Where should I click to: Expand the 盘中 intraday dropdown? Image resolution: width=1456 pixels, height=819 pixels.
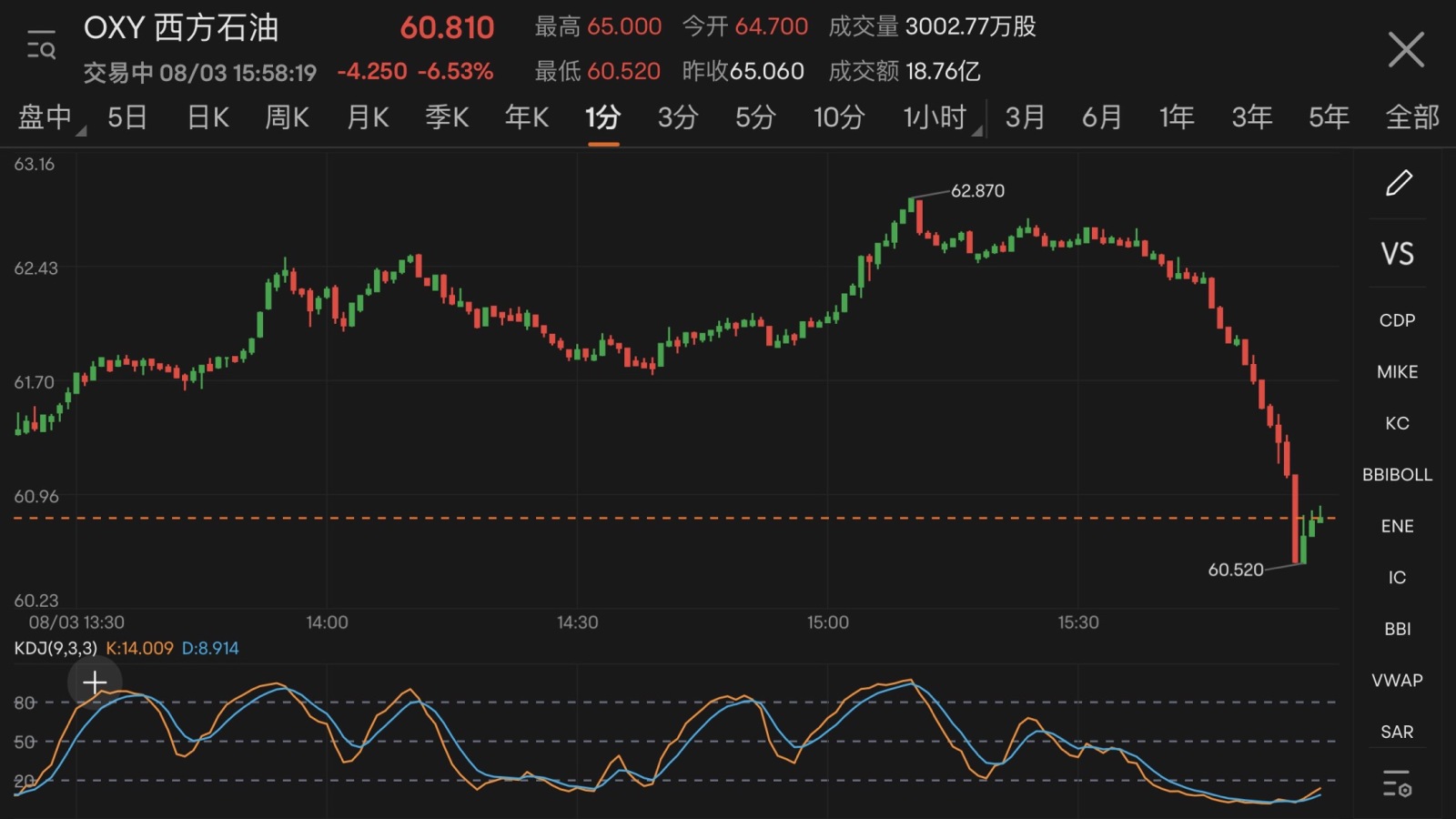pos(51,117)
